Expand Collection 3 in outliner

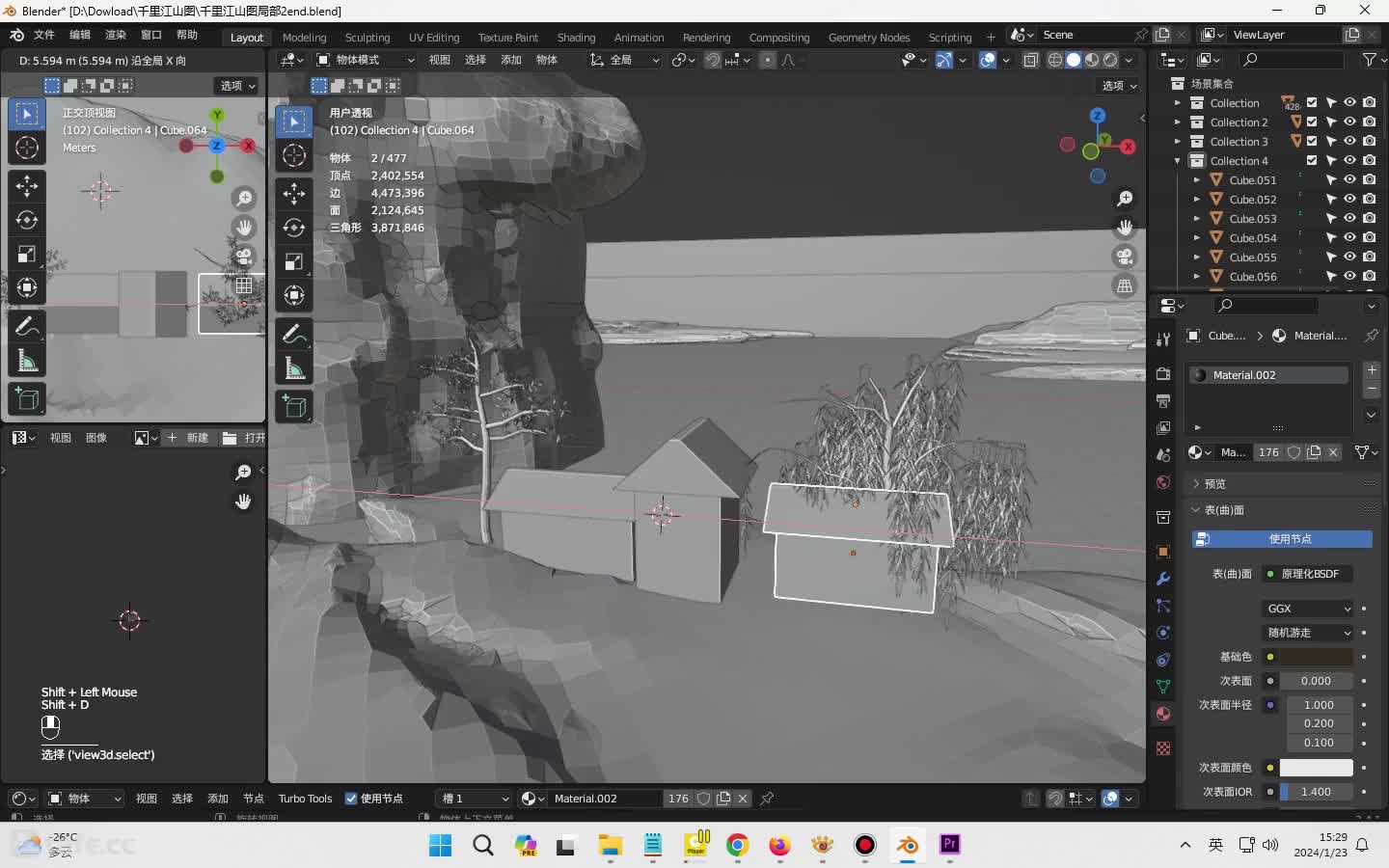[1177, 141]
